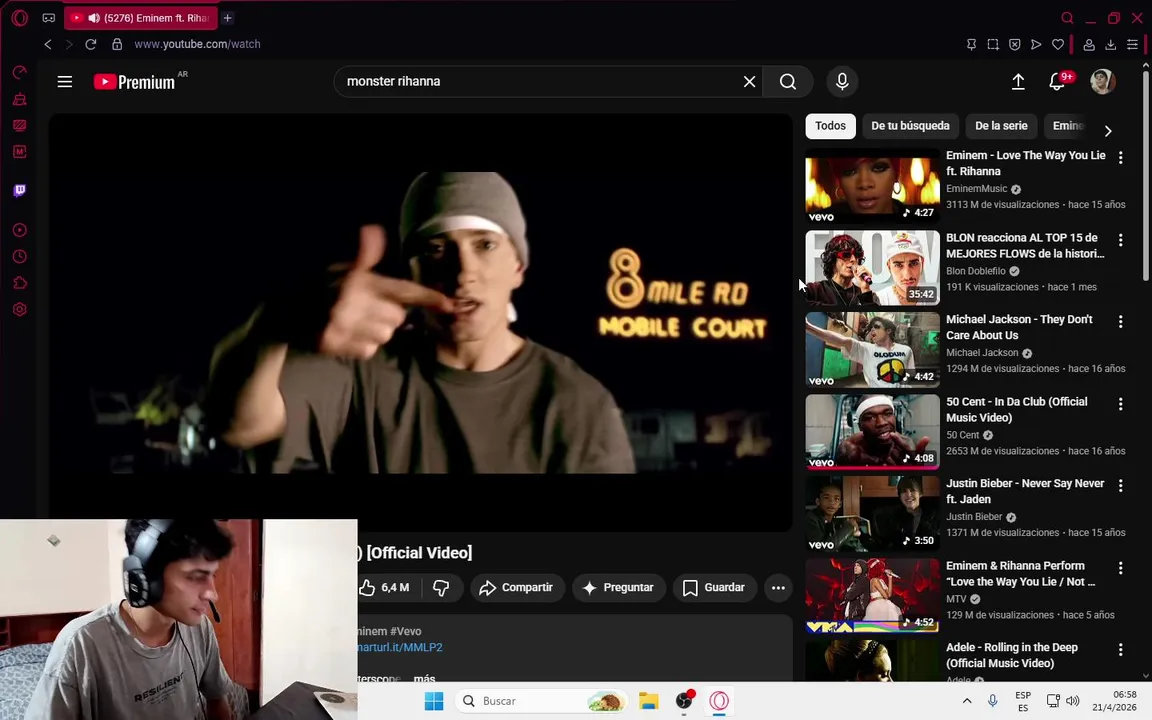Open History clock icon in sidebar
This screenshot has height=720, width=1152.
(20, 256)
